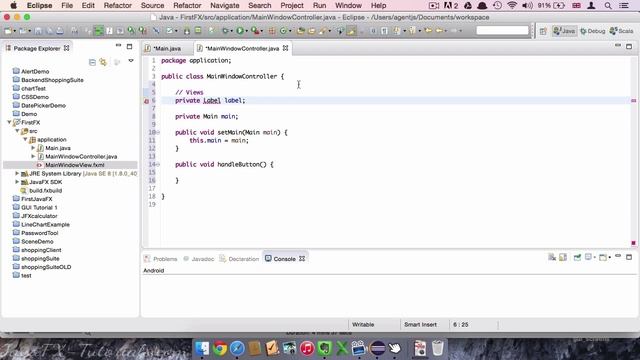Click the Open Perspective icon
Viewport: 640px width, 360px height.
click(x=543, y=31)
